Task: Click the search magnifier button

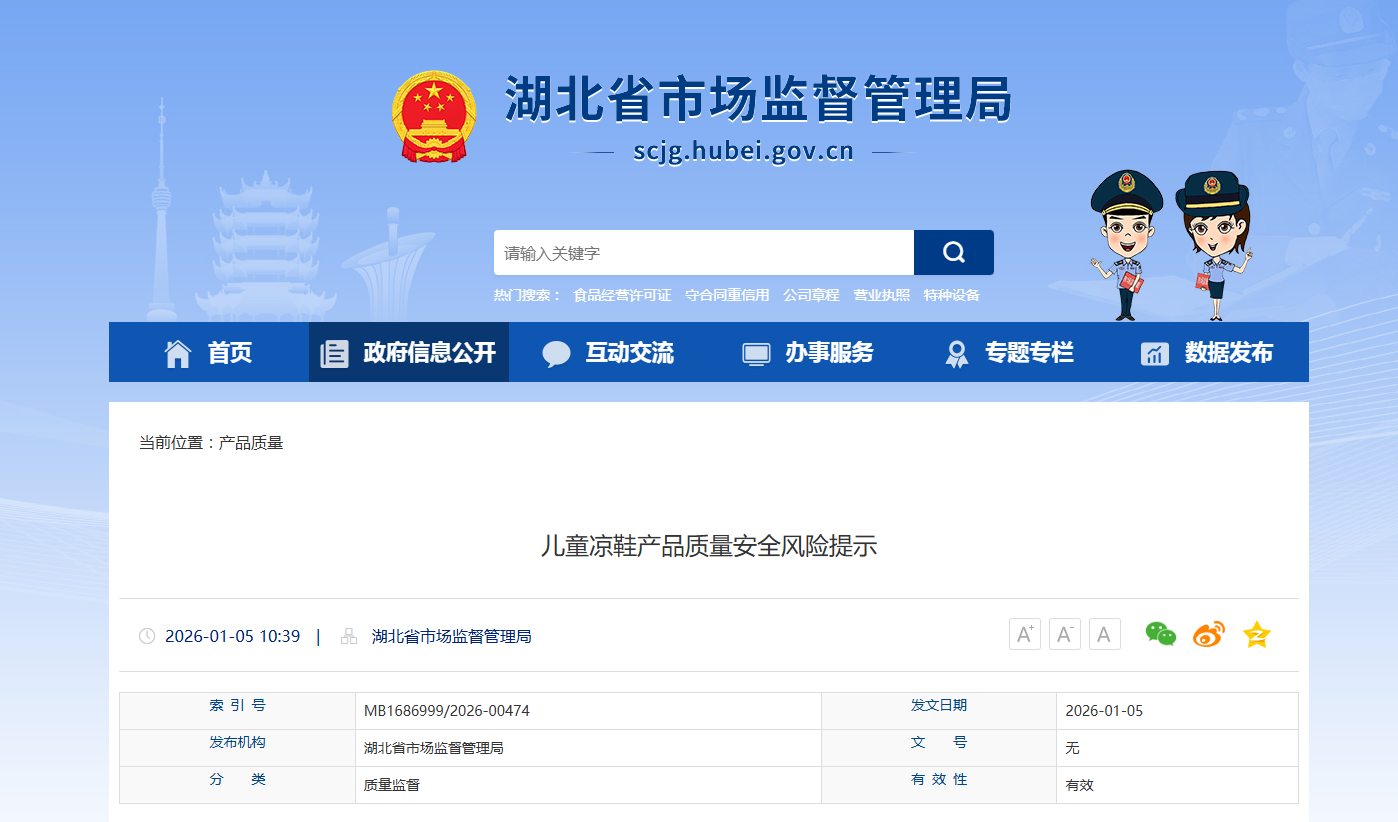Action: pyautogui.click(x=954, y=252)
